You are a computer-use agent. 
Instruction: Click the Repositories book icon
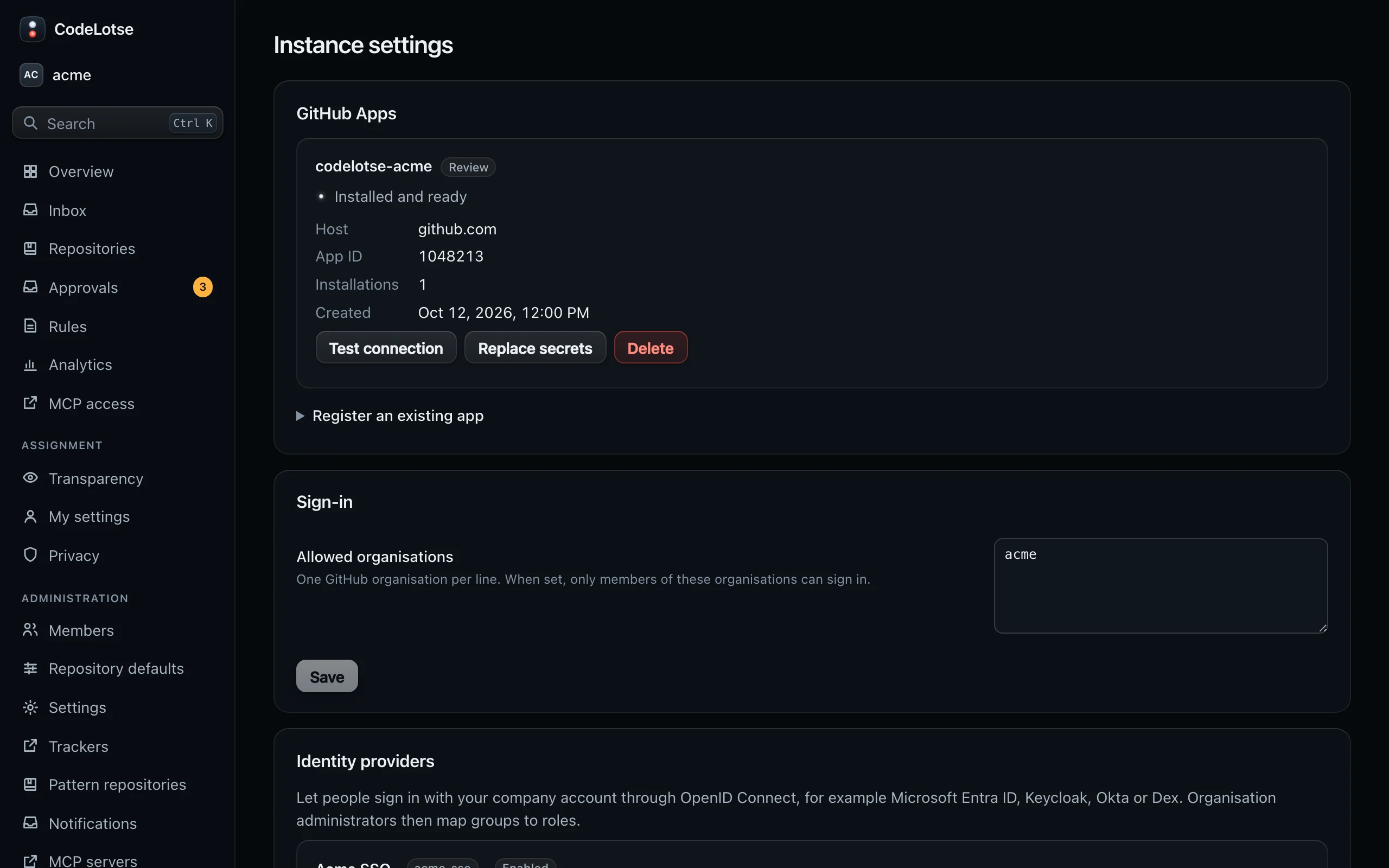click(30, 248)
